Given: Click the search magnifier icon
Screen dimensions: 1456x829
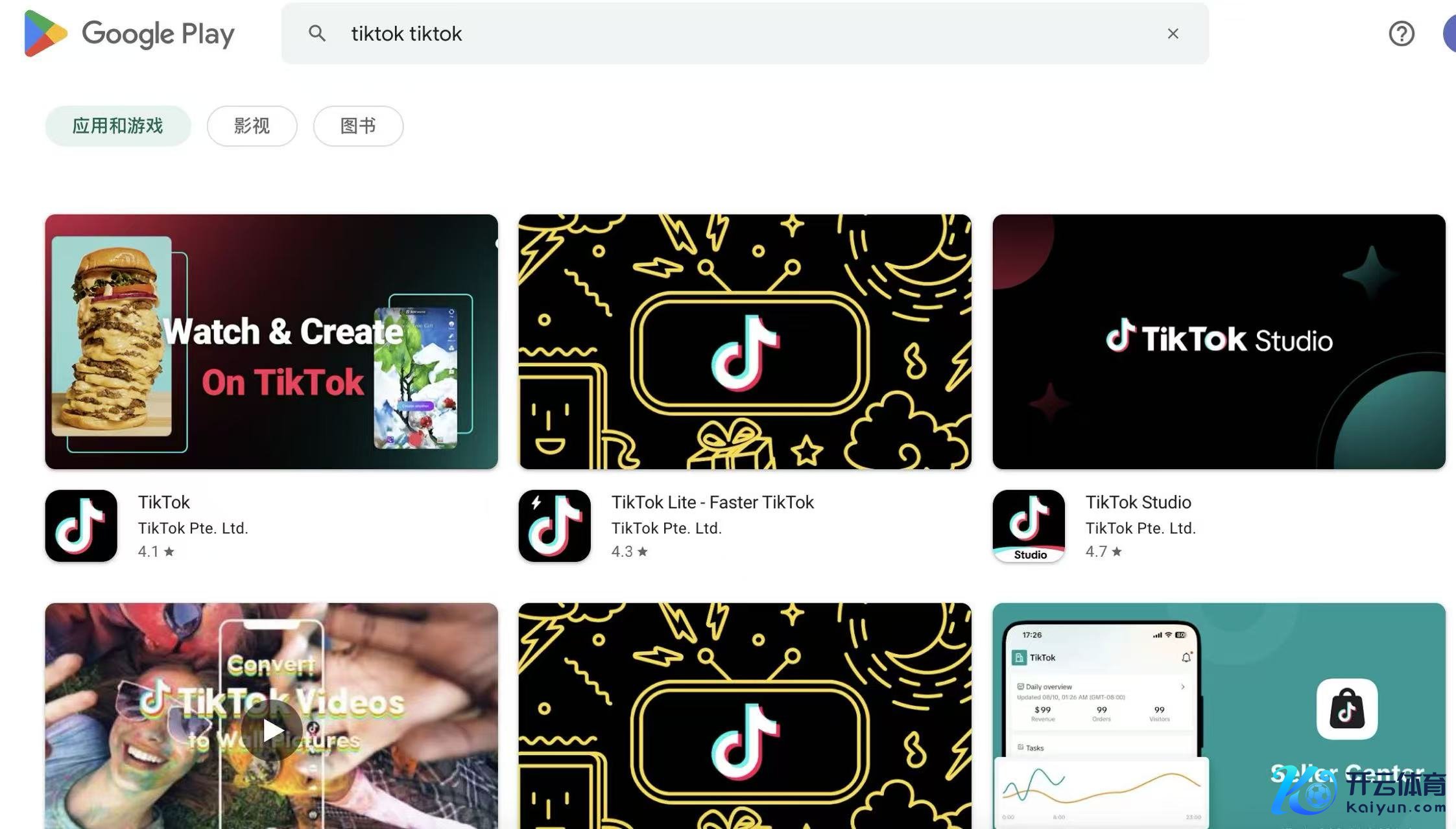Looking at the screenshot, I should [x=316, y=34].
